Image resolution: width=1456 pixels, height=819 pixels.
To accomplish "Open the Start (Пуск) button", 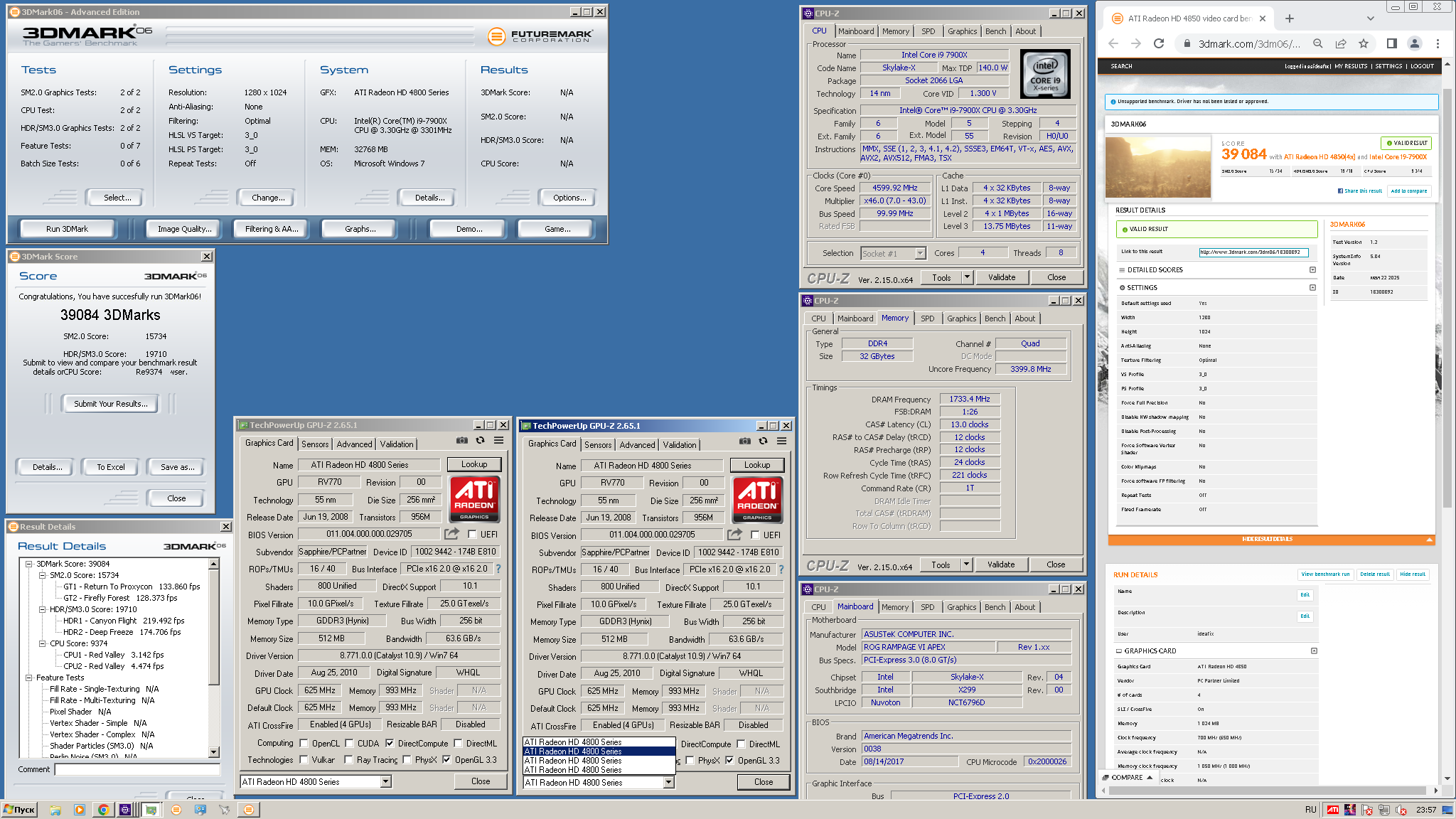I will coord(19,810).
